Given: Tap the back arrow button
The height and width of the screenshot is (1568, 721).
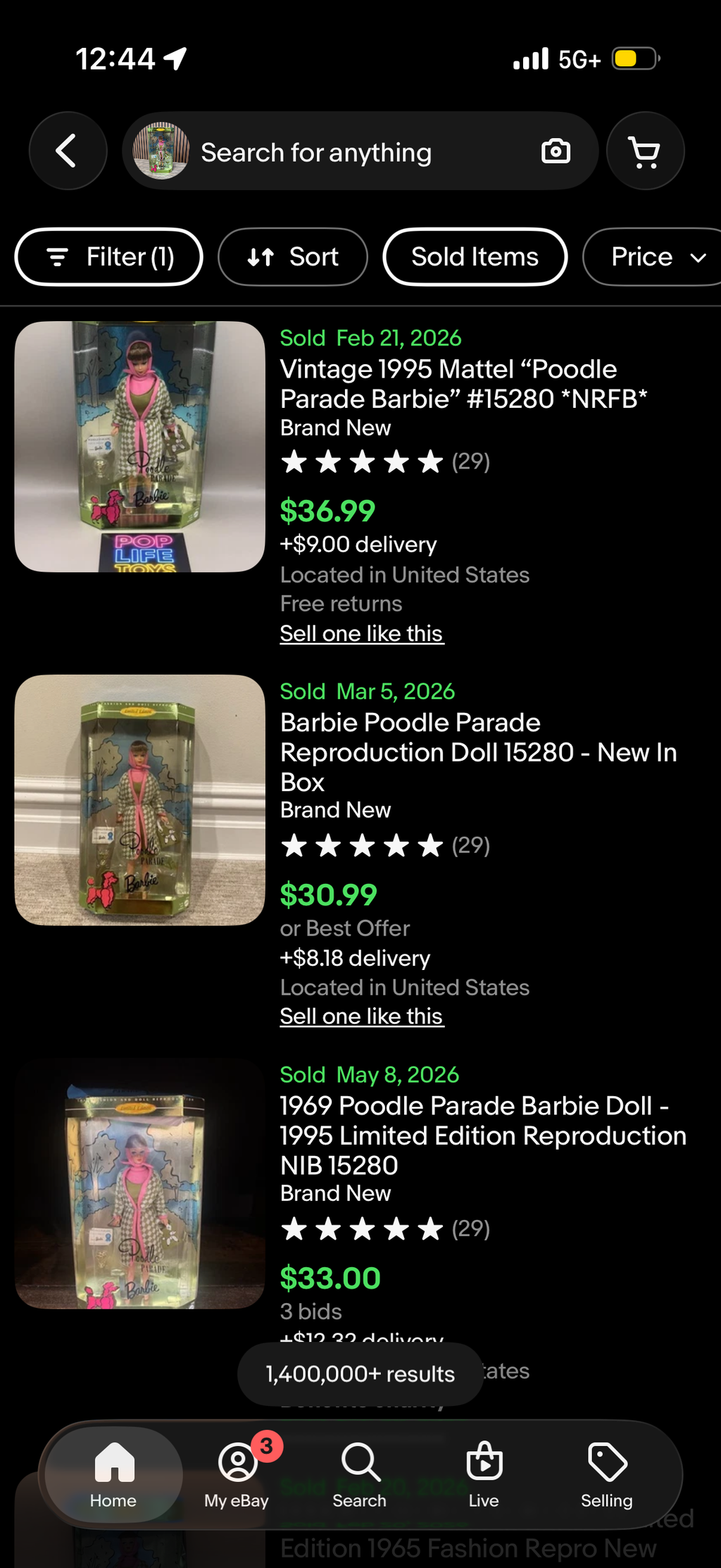Looking at the screenshot, I should click(x=68, y=151).
